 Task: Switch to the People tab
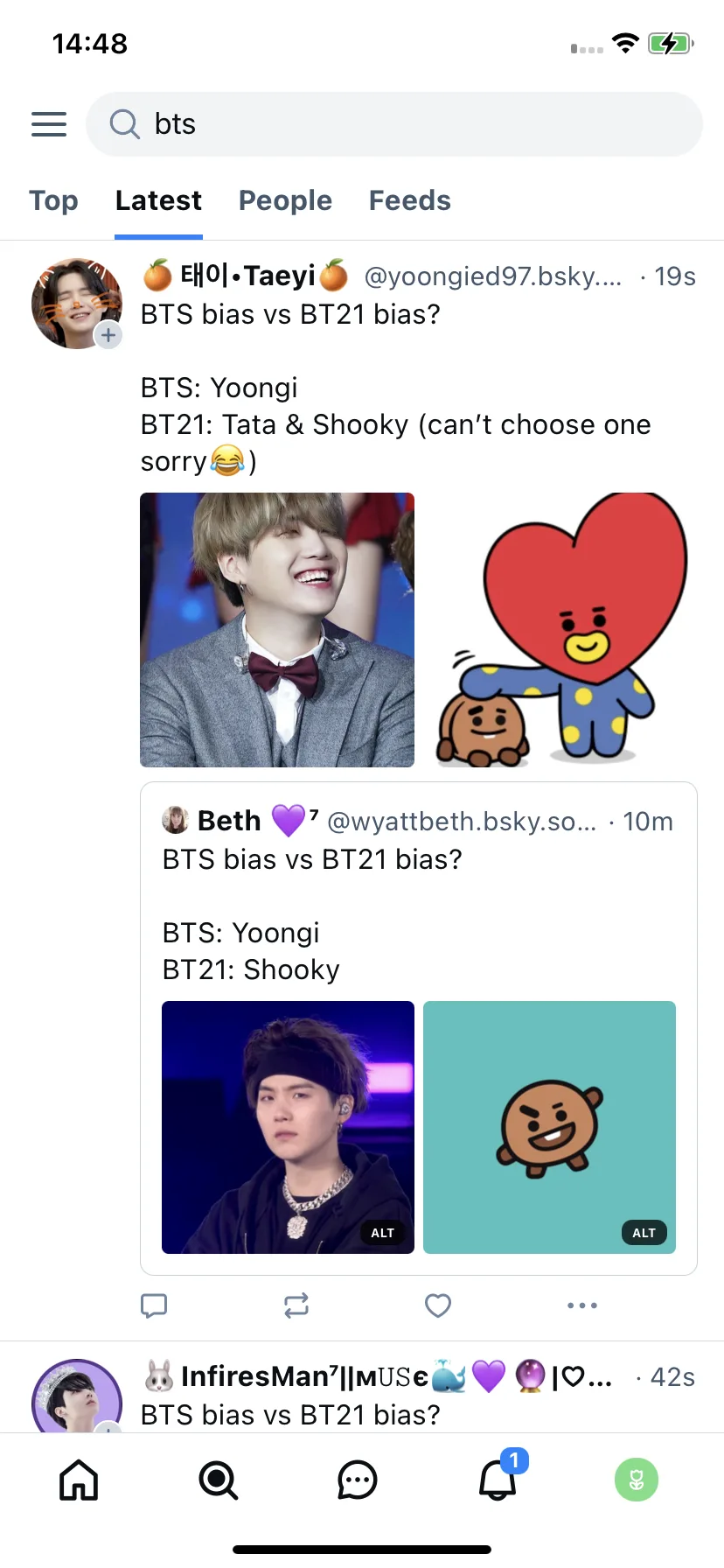(285, 200)
